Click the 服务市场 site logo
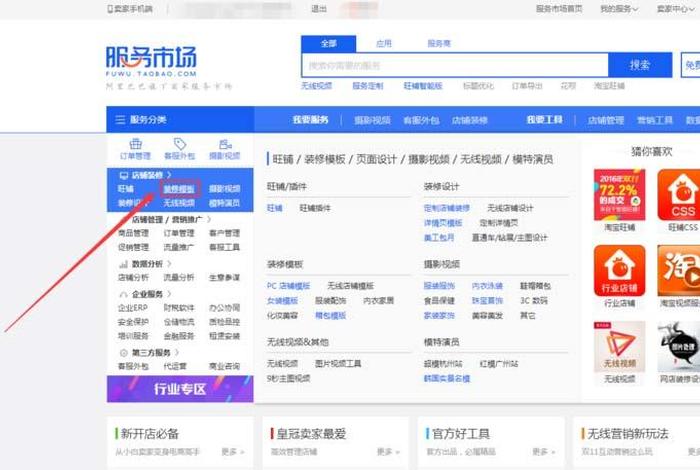This screenshot has width=700, height=470. (x=151, y=61)
